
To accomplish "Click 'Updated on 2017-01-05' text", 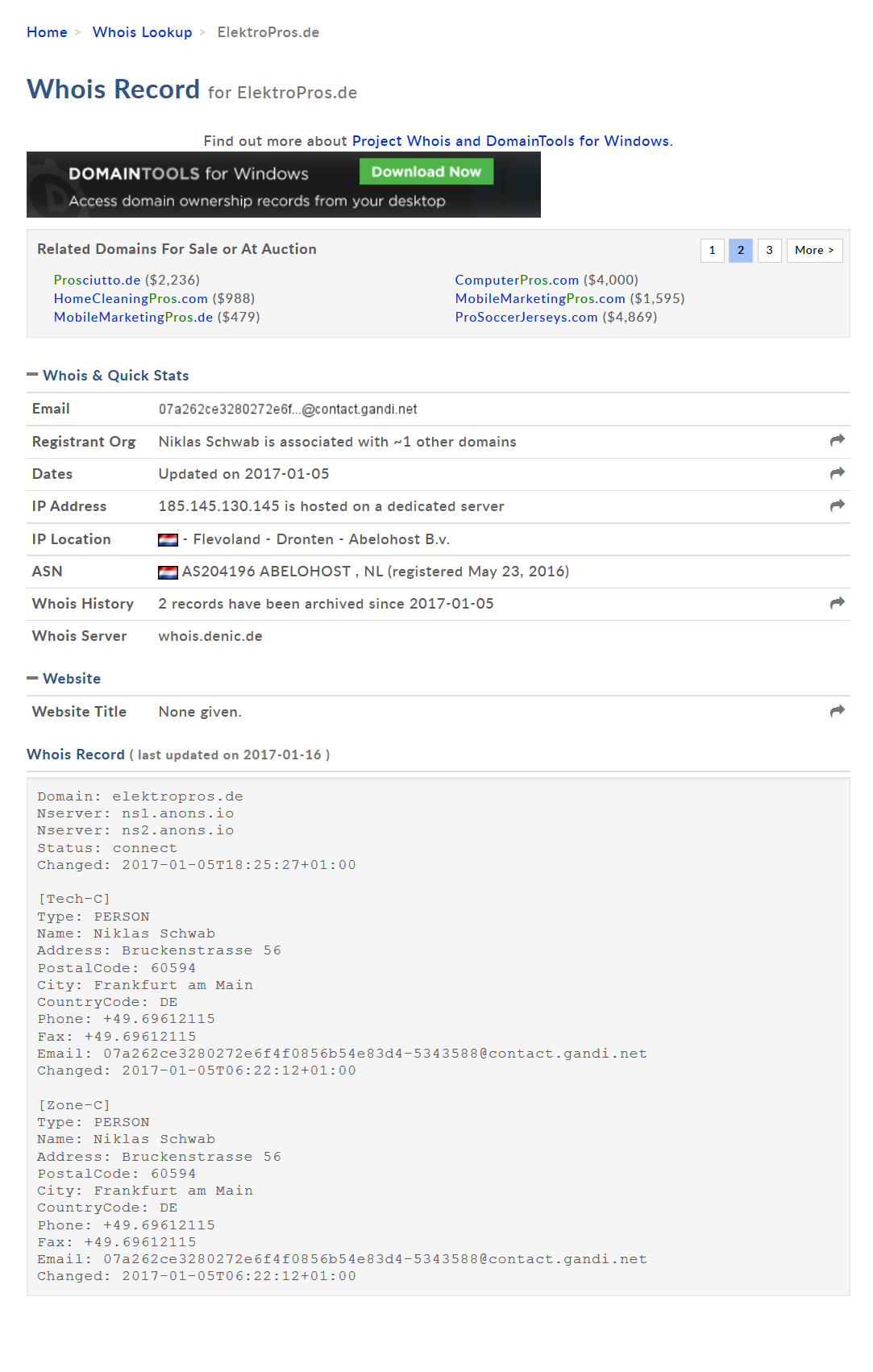I will coord(243,474).
